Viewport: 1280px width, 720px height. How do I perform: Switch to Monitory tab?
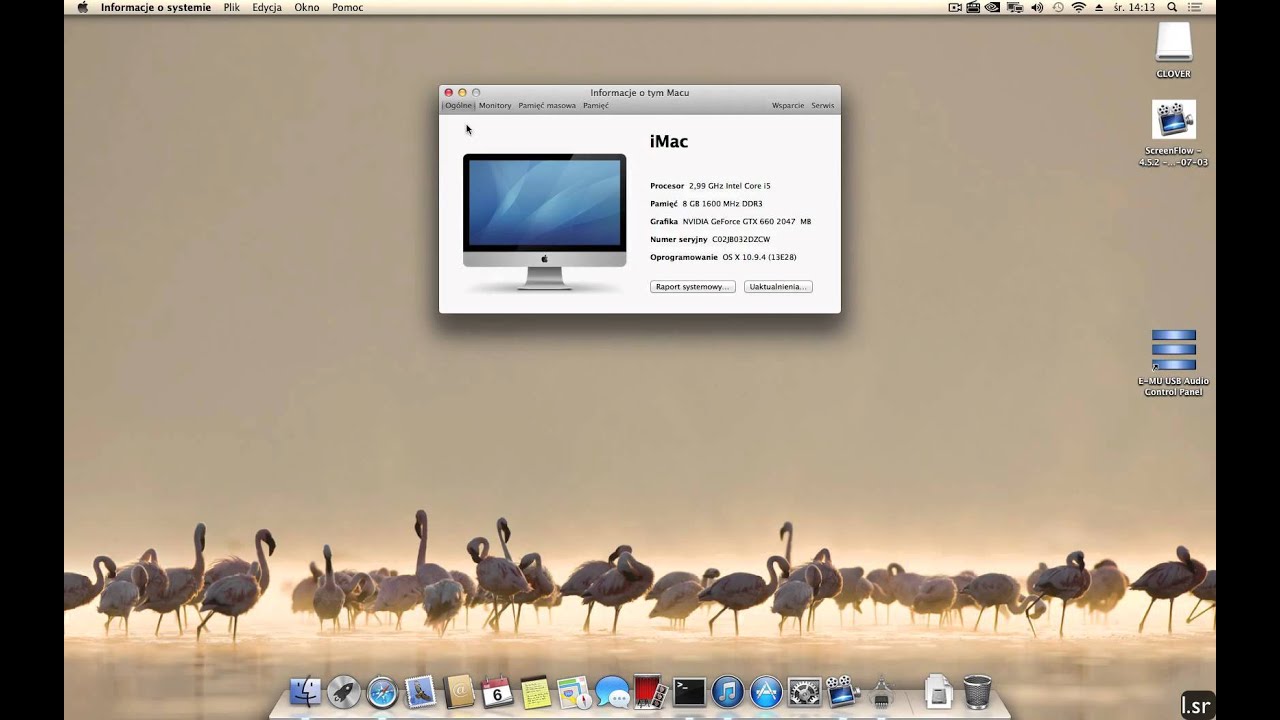pos(495,105)
